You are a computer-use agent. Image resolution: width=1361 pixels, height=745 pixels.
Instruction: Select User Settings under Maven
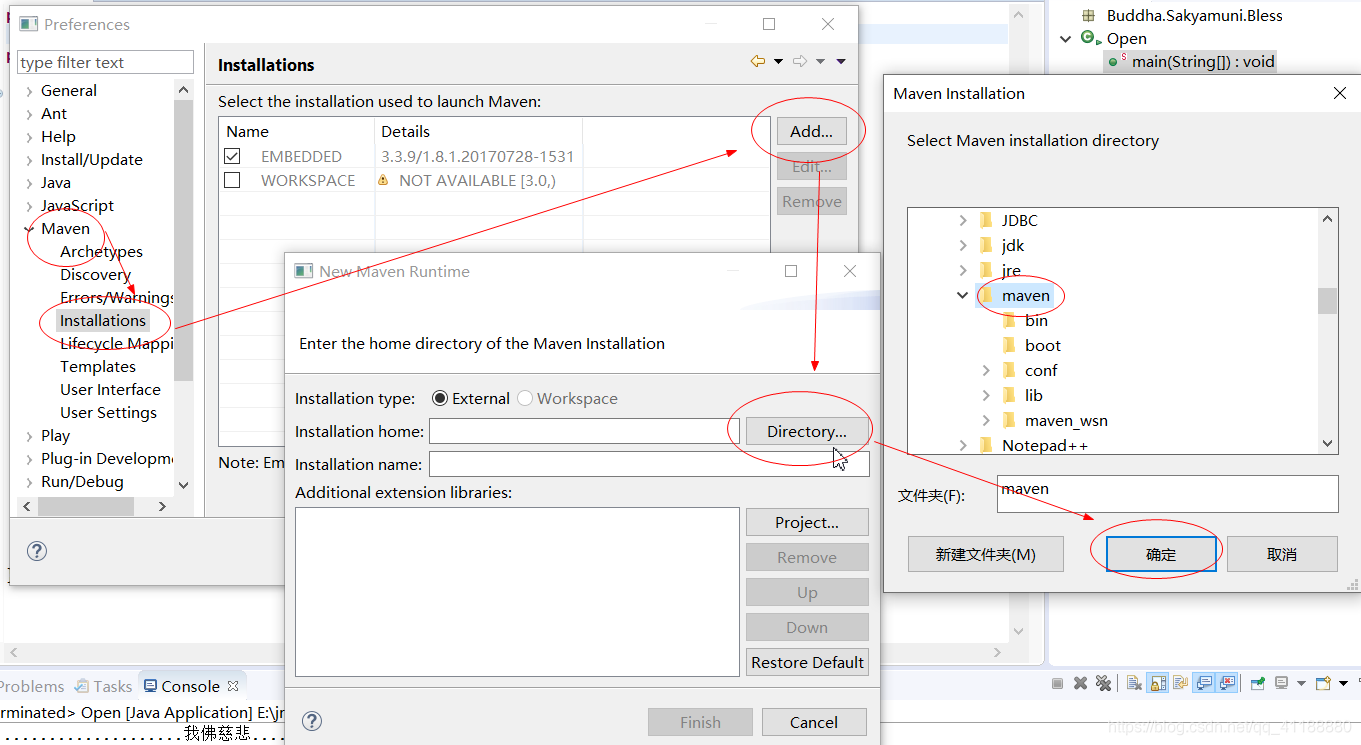[108, 412]
